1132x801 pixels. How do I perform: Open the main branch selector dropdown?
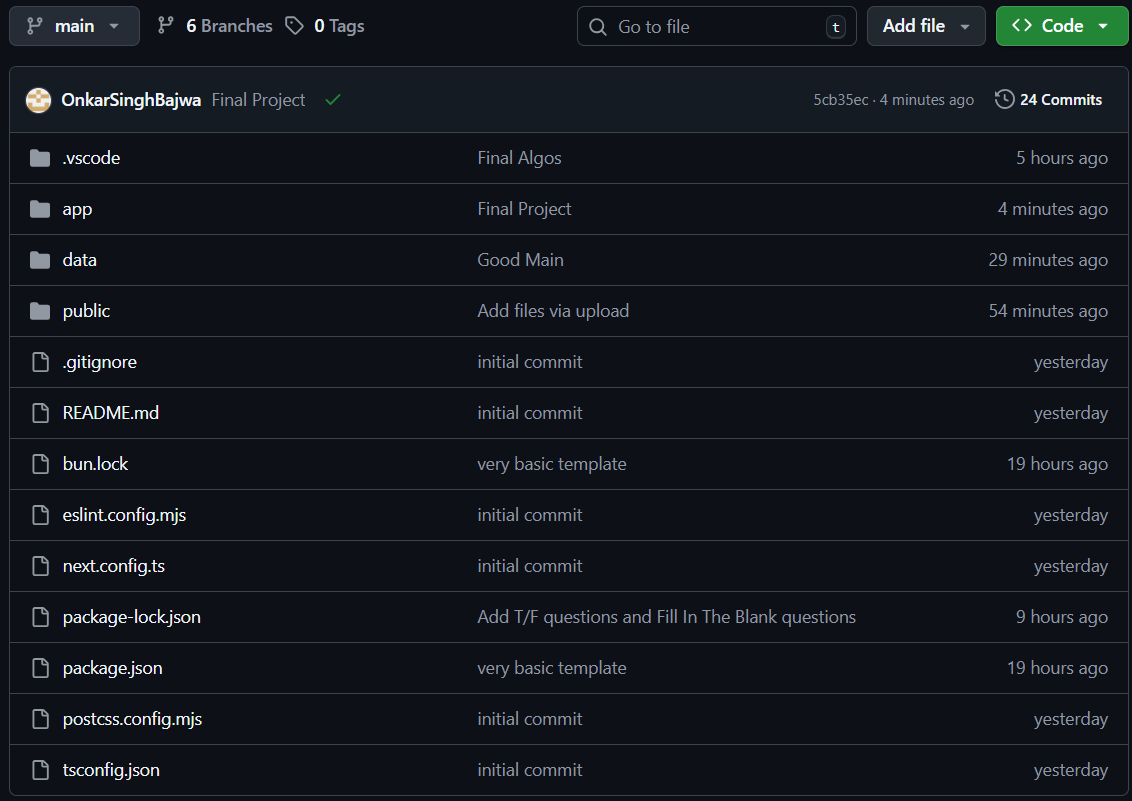[74, 26]
